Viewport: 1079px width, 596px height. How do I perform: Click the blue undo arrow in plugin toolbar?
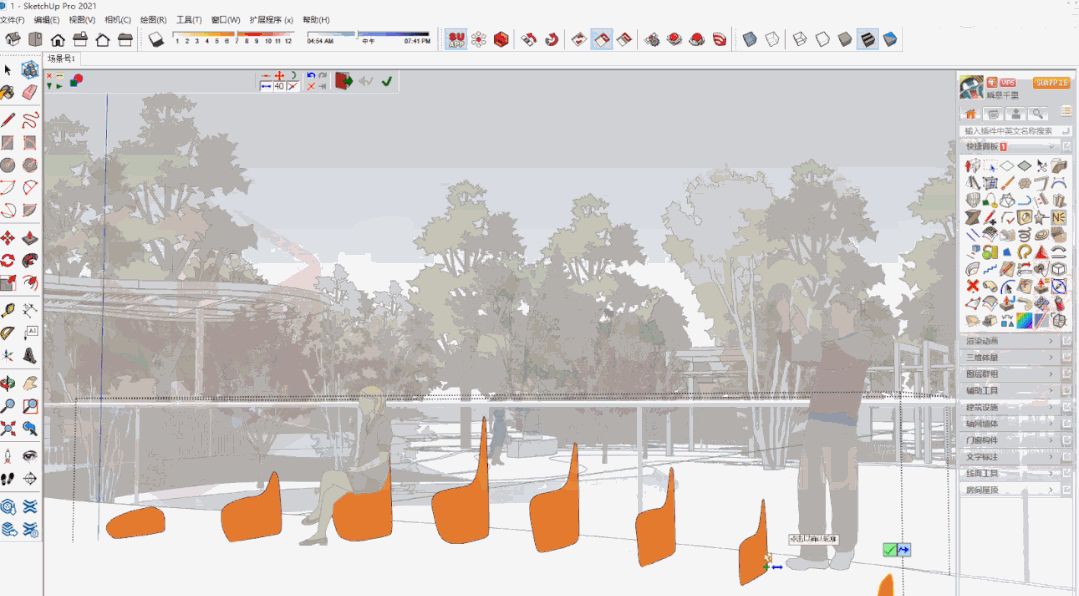click(x=311, y=76)
